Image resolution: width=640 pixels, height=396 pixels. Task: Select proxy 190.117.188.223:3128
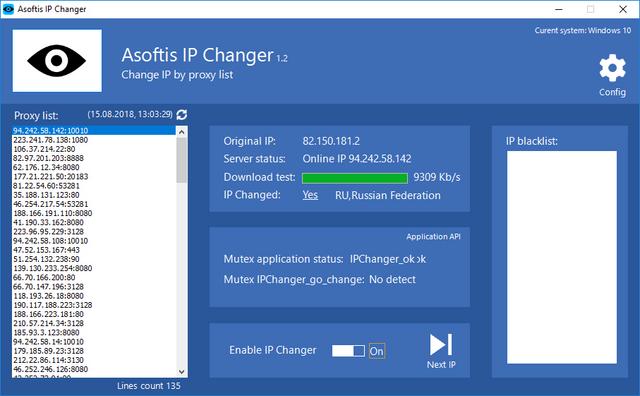94,305
